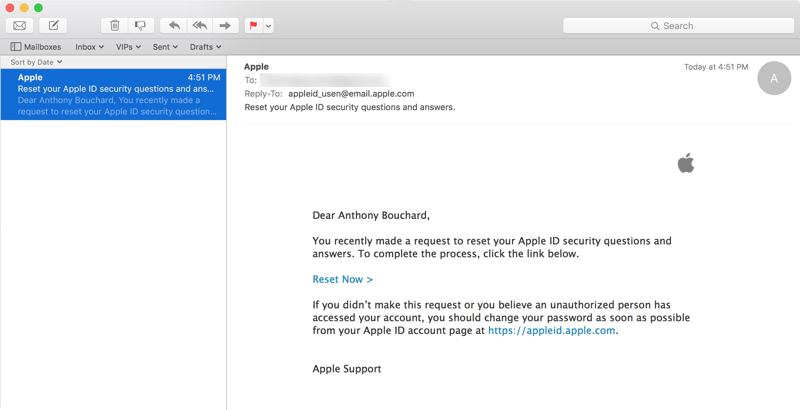Image resolution: width=800 pixels, height=410 pixels.
Task: Click the 'Today at 4:51 PM' timestamp
Action: point(716,67)
